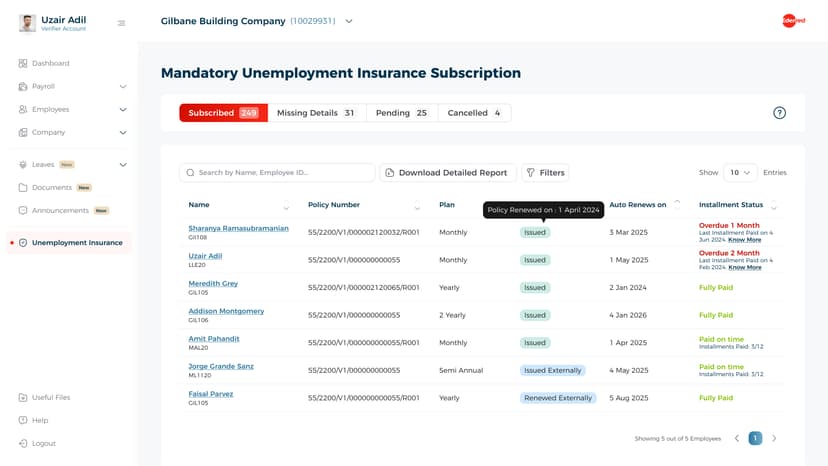The height and width of the screenshot is (466, 828).
Task: Click the Company sidebar icon
Action: pyautogui.click(x=23, y=132)
